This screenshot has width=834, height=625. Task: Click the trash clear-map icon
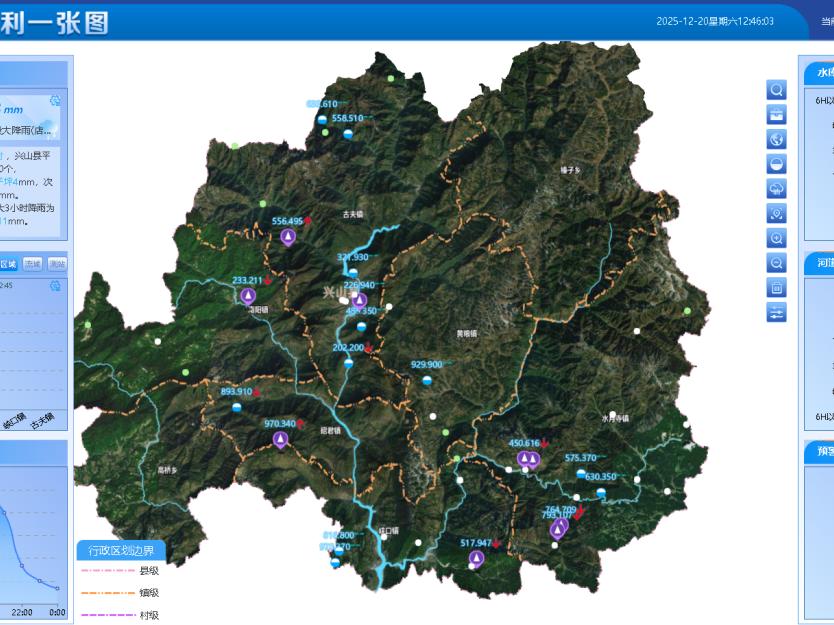[x=776, y=288]
